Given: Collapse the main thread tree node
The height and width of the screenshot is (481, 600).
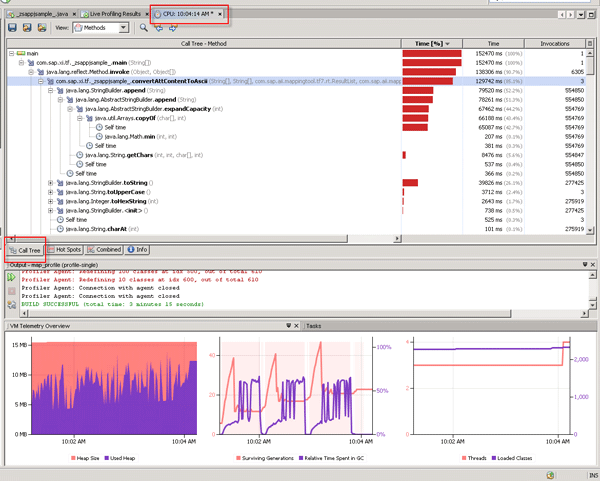Looking at the screenshot, I should (x=11, y=53).
